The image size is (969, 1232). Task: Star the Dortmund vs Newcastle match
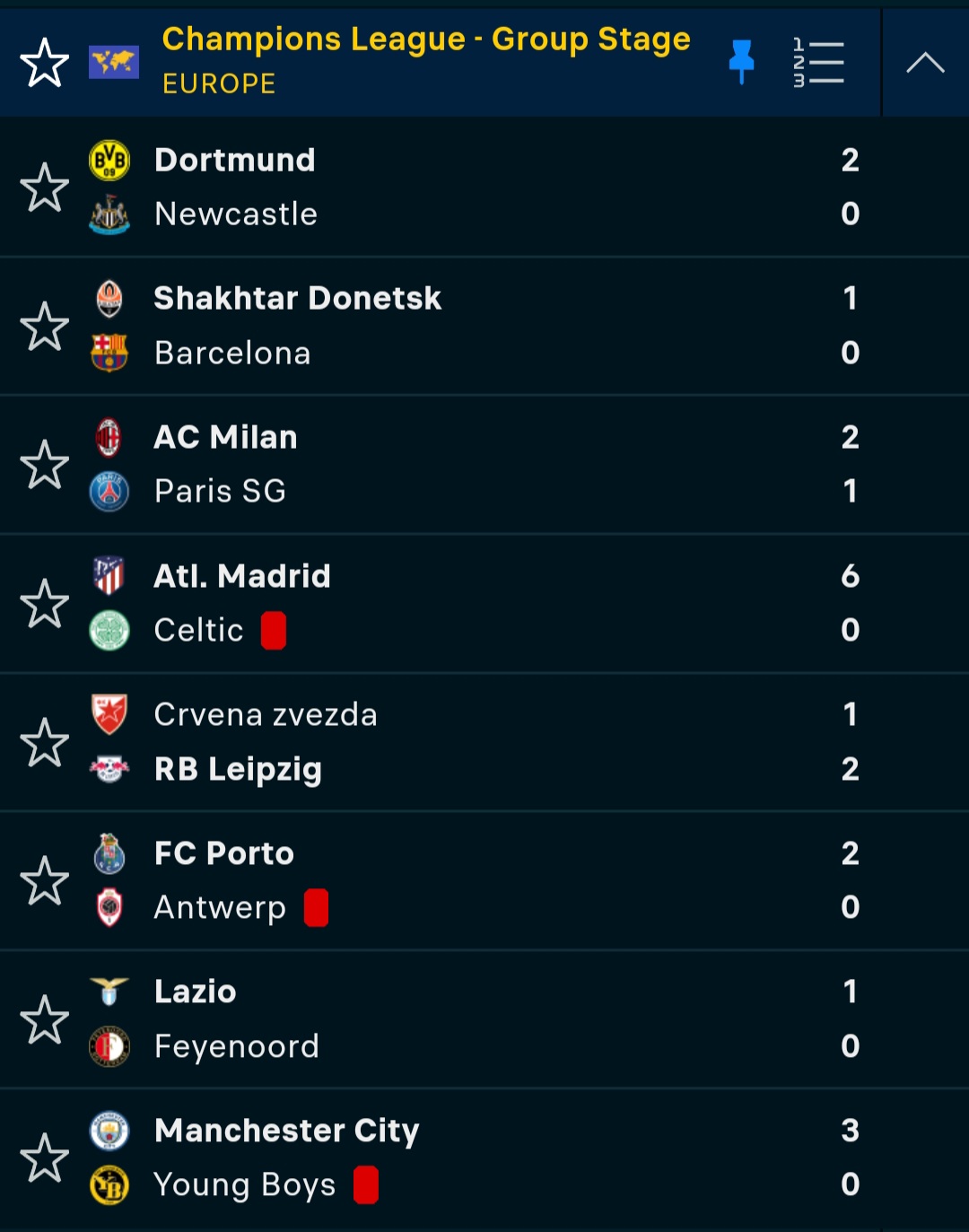(44, 188)
